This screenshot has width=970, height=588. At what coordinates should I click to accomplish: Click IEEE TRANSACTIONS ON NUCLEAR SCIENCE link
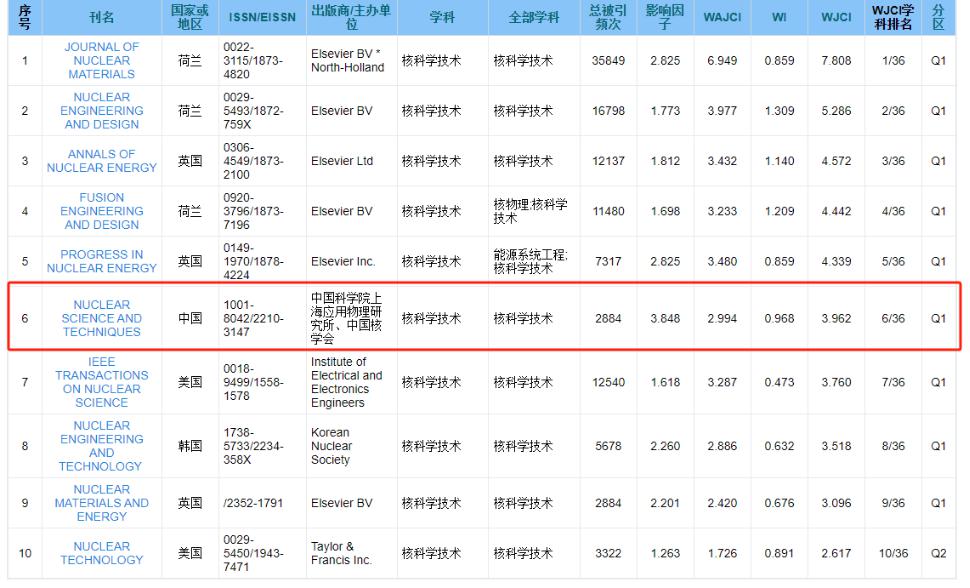pyautogui.click(x=101, y=382)
